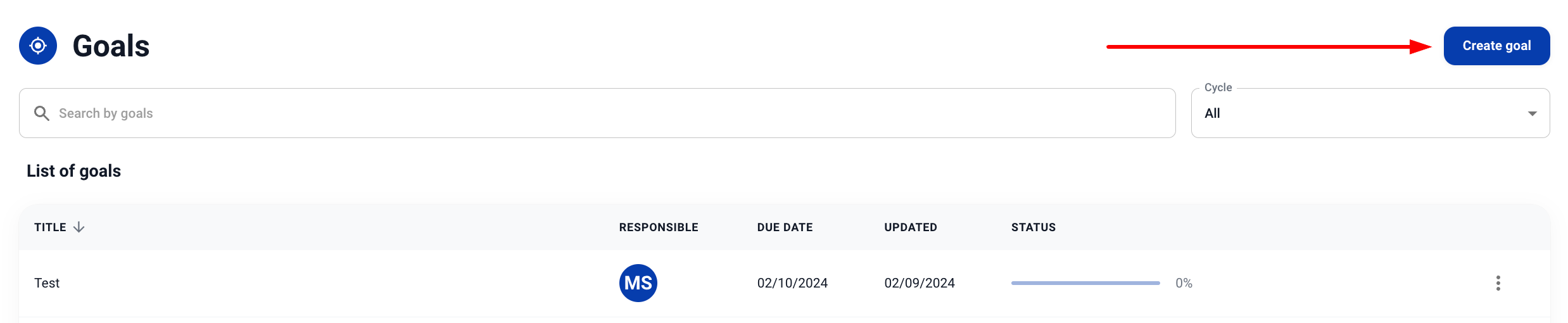Viewport: 1568px width, 323px height.
Task: Click the TITLE sort arrow icon
Action: 79,227
